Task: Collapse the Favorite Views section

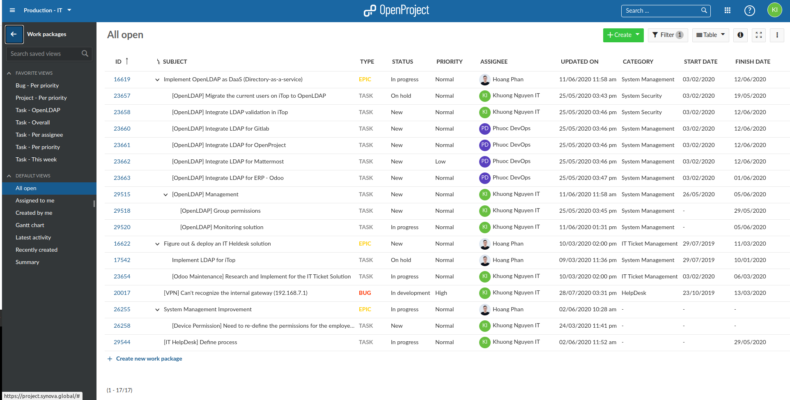Action: [x=6, y=73]
